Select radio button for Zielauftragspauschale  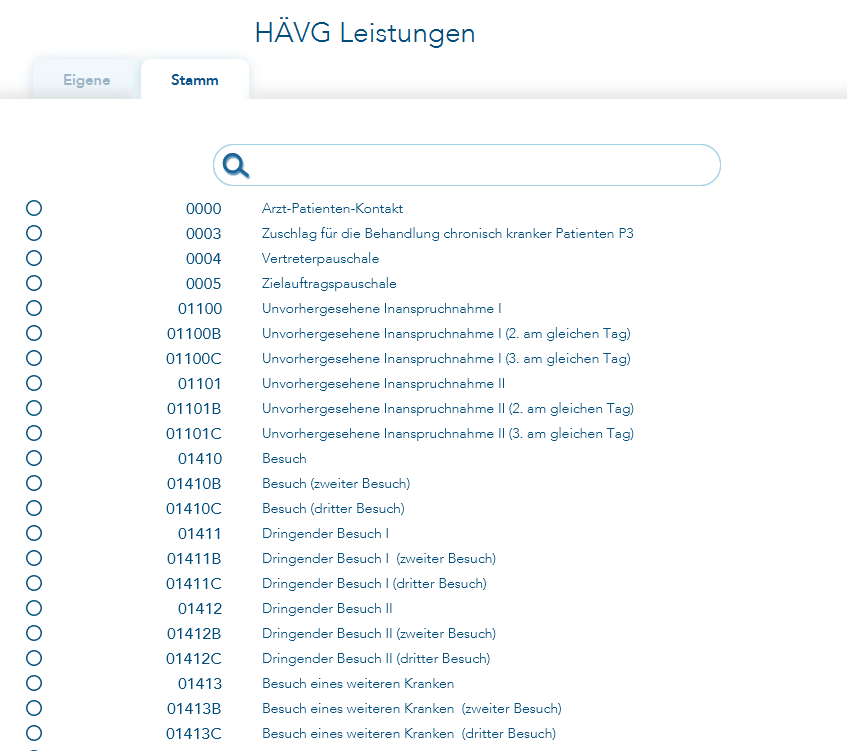coord(34,283)
